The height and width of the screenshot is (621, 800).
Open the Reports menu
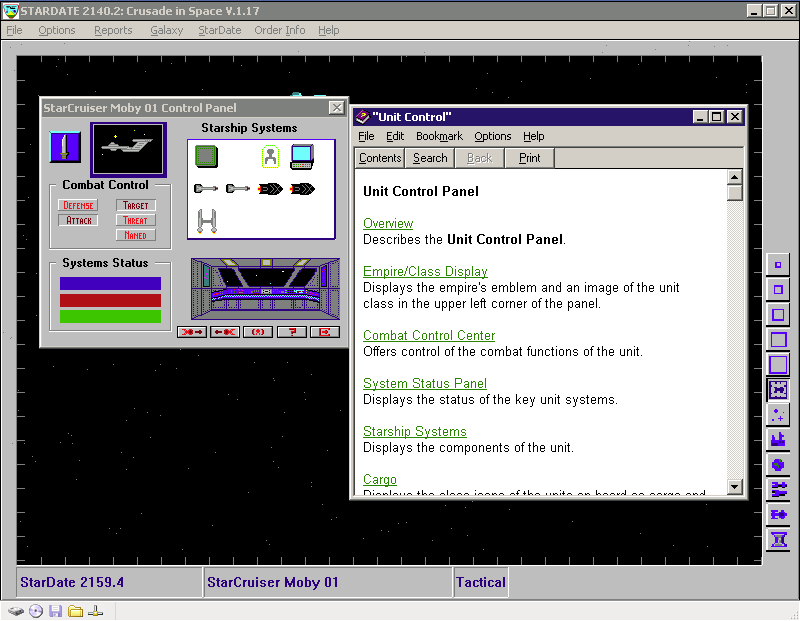point(113,30)
